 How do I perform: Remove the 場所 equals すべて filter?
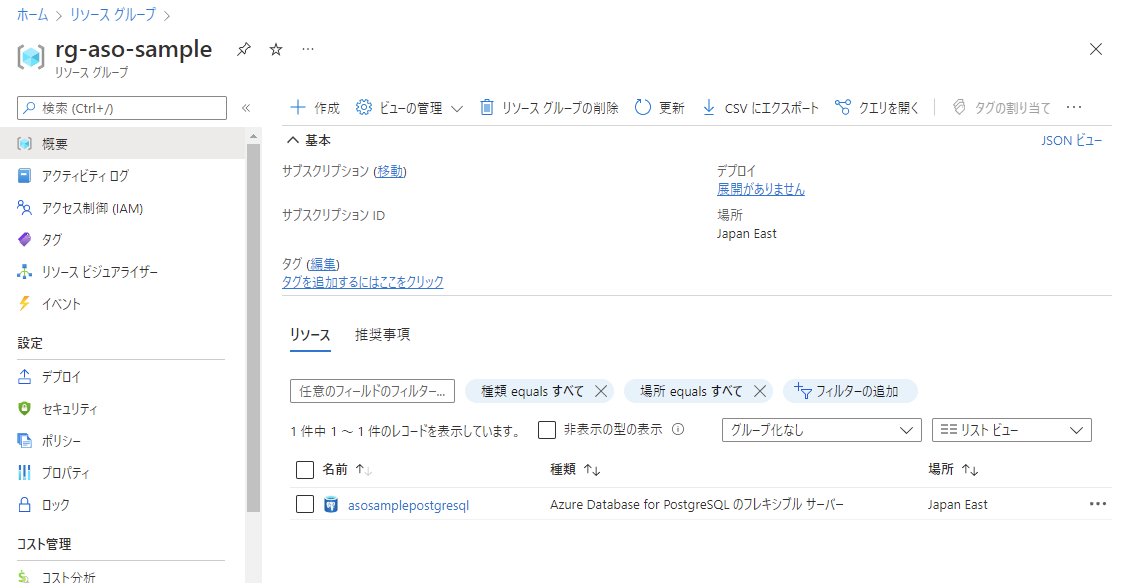click(x=760, y=392)
